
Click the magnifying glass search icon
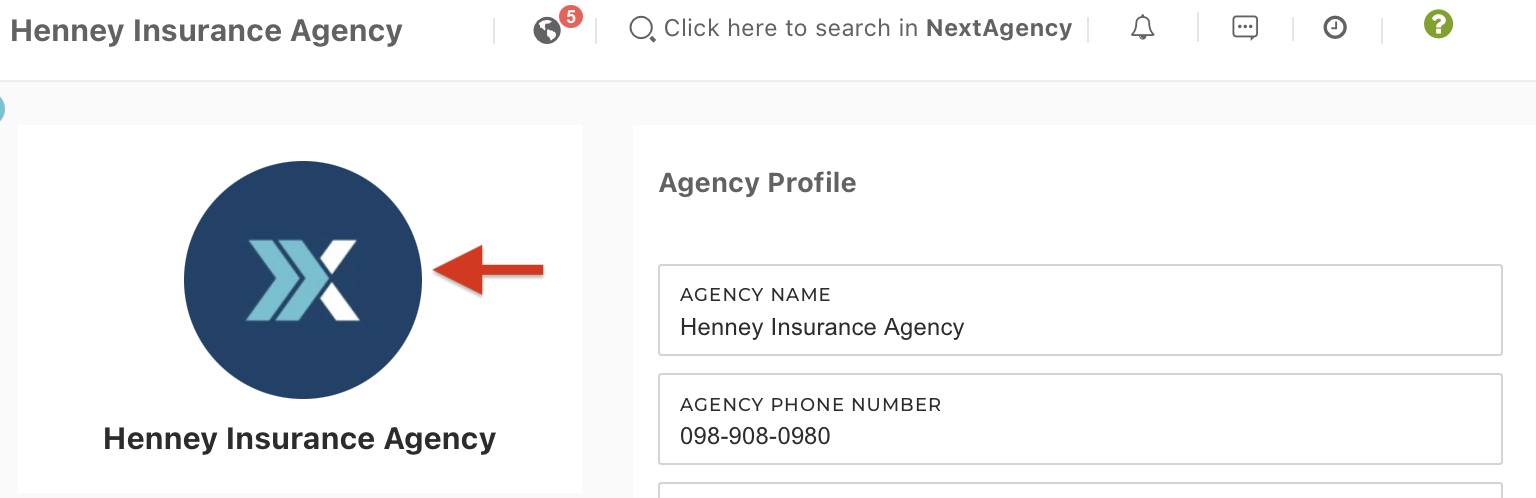[x=640, y=29]
